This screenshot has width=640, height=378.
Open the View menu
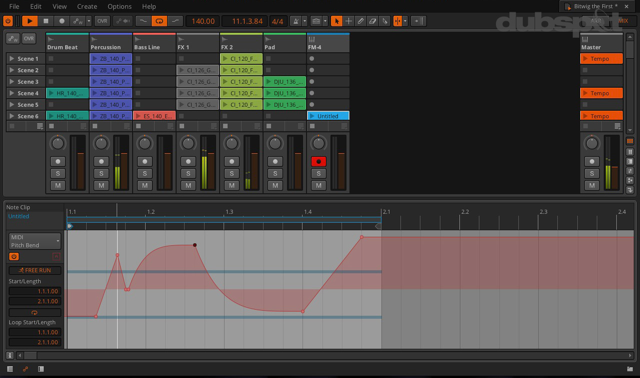coord(60,7)
